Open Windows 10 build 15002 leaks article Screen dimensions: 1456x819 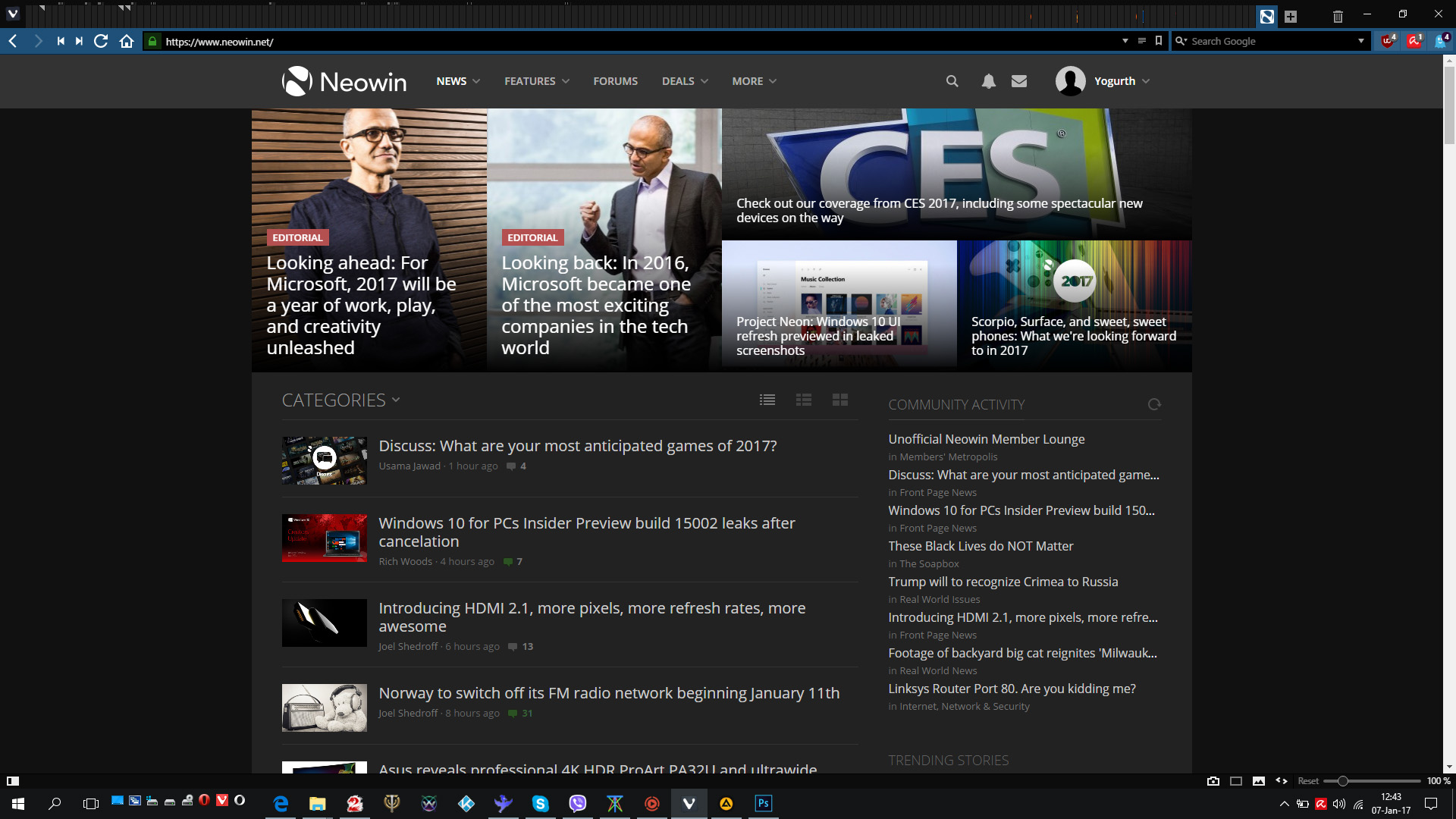[x=586, y=532]
